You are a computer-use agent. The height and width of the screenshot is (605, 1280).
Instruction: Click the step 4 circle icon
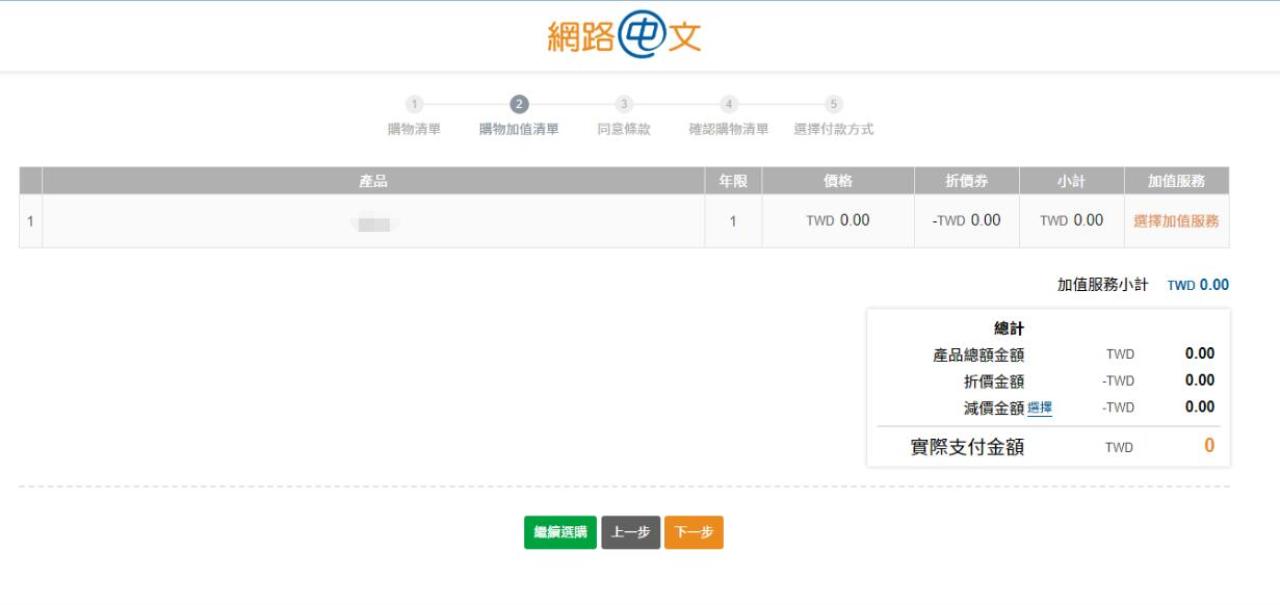(x=729, y=104)
